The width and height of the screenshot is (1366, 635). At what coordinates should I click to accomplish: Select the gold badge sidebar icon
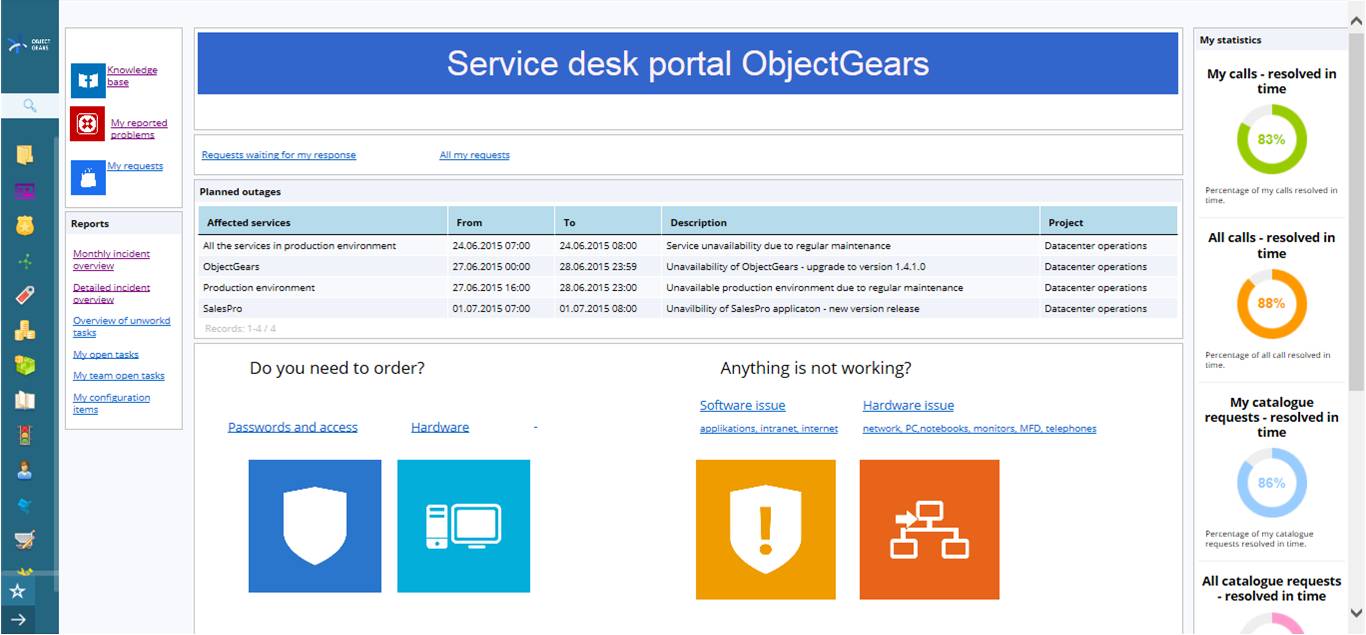pyautogui.click(x=25, y=225)
